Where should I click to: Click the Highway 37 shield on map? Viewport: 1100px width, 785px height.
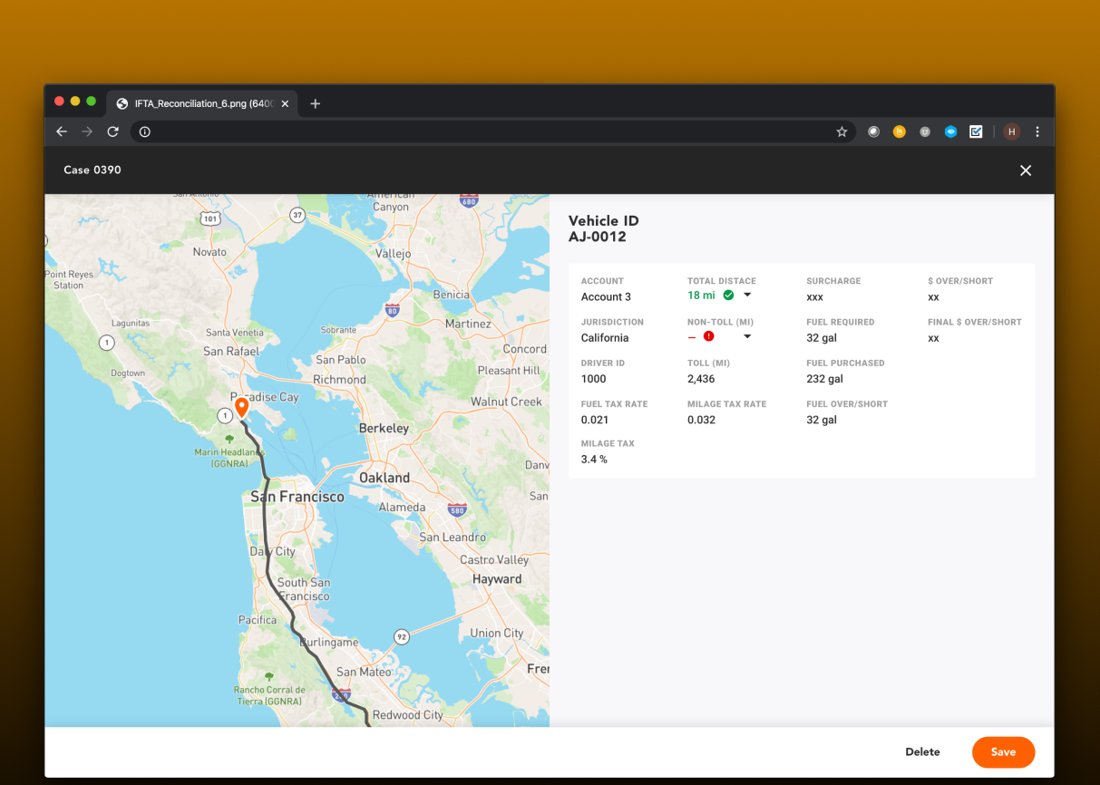click(297, 215)
